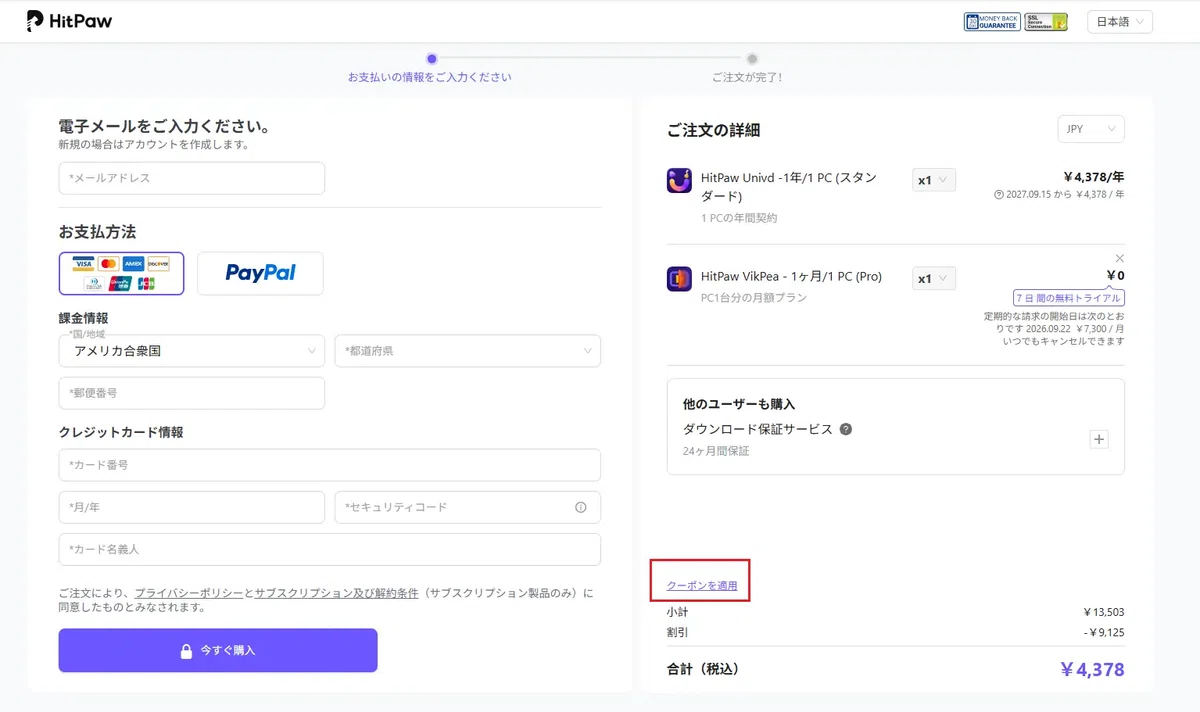Click the ¥4,378/年 price text
Screen dimensions: 1200x712
click(1093, 177)
